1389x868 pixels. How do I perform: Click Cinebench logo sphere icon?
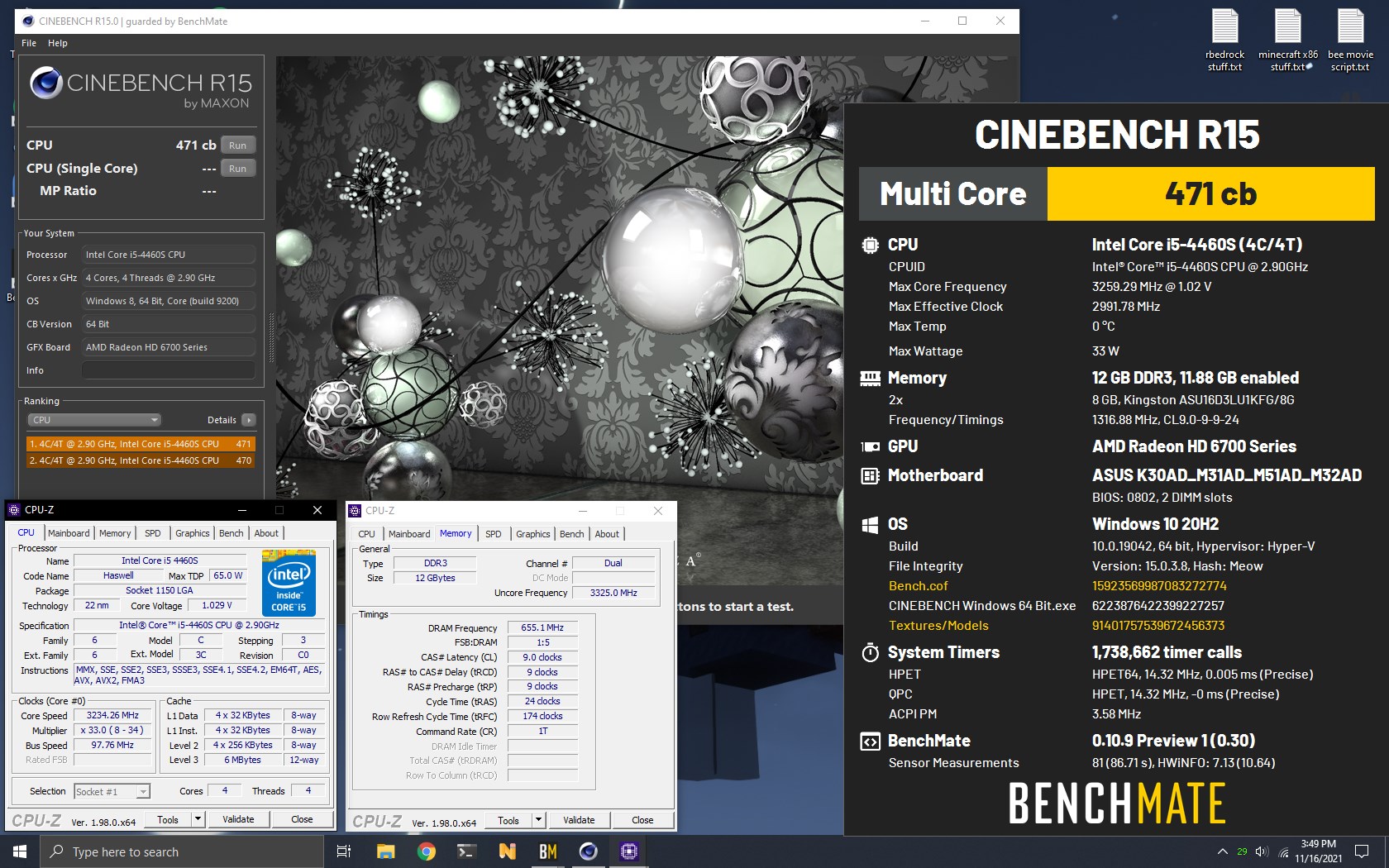[x=46, y=83]
